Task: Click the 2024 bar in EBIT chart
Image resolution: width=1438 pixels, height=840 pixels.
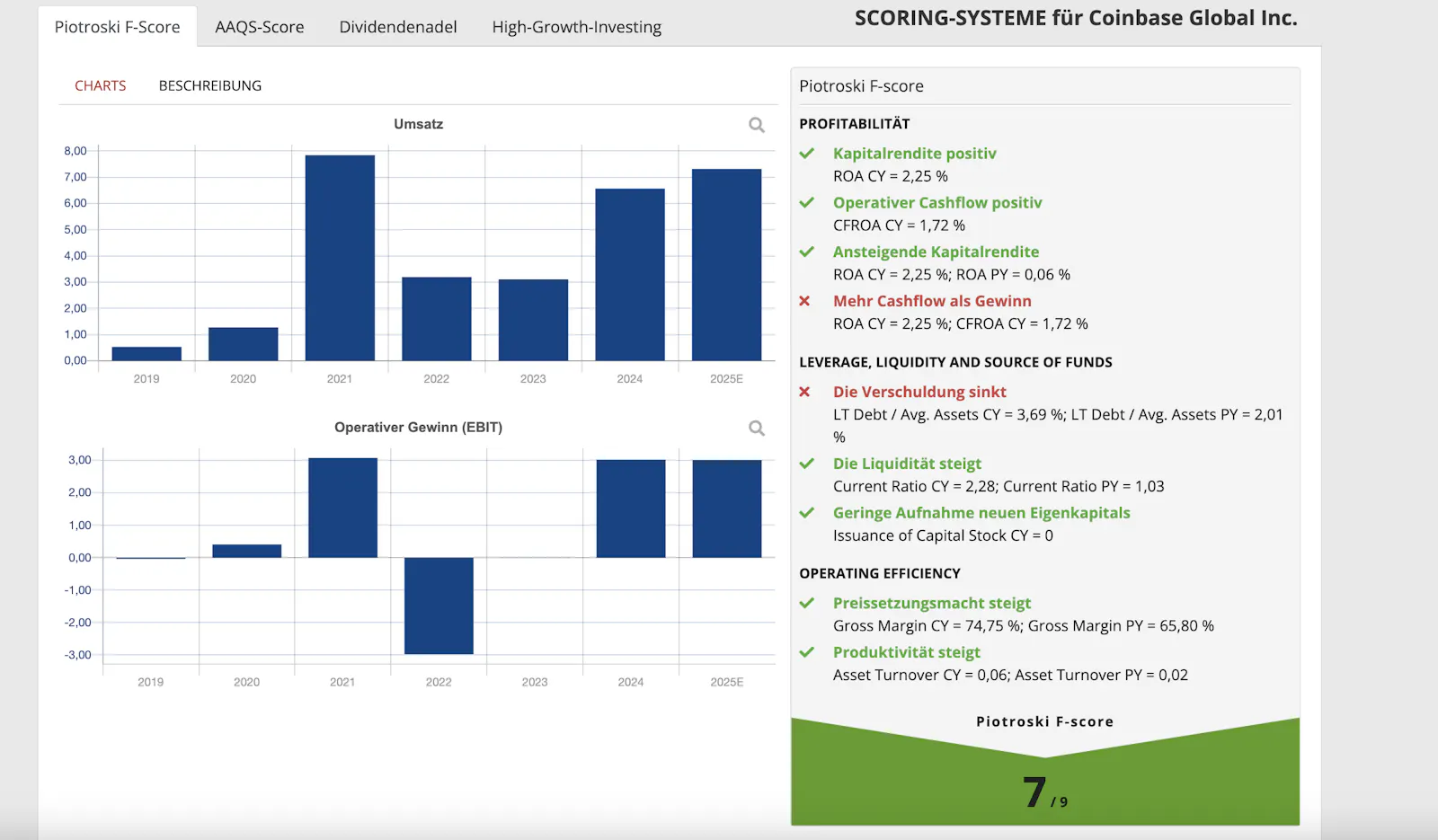Action: (631, 509)
